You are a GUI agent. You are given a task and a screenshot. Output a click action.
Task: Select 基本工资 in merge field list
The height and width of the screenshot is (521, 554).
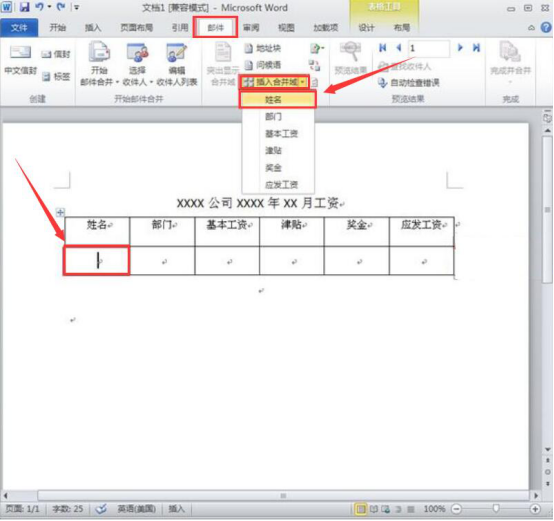pos(277,134)
